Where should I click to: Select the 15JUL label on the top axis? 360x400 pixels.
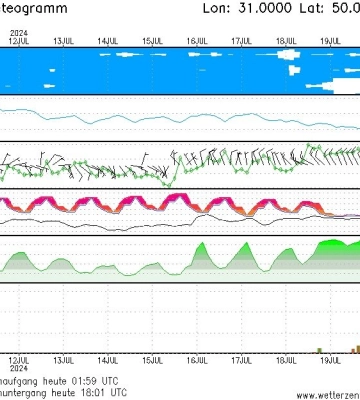click(x=152, y=41)
